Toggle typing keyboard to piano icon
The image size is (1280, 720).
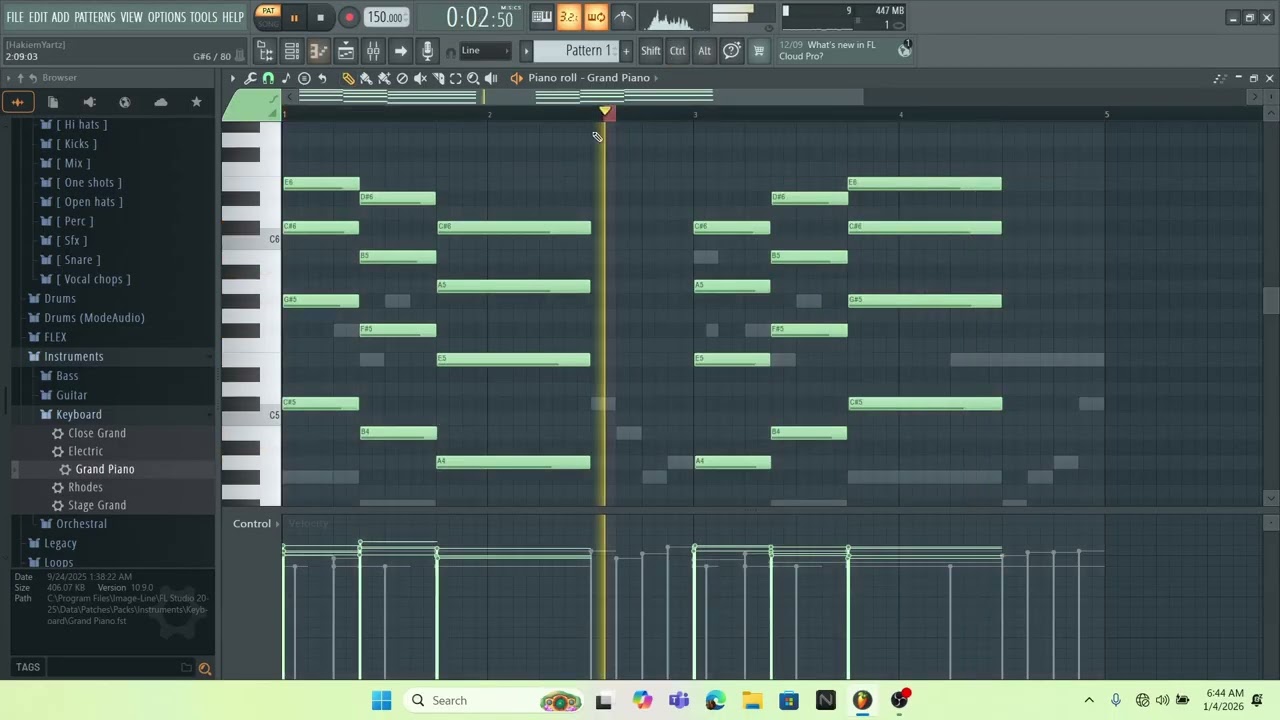(x=541, y=17)
